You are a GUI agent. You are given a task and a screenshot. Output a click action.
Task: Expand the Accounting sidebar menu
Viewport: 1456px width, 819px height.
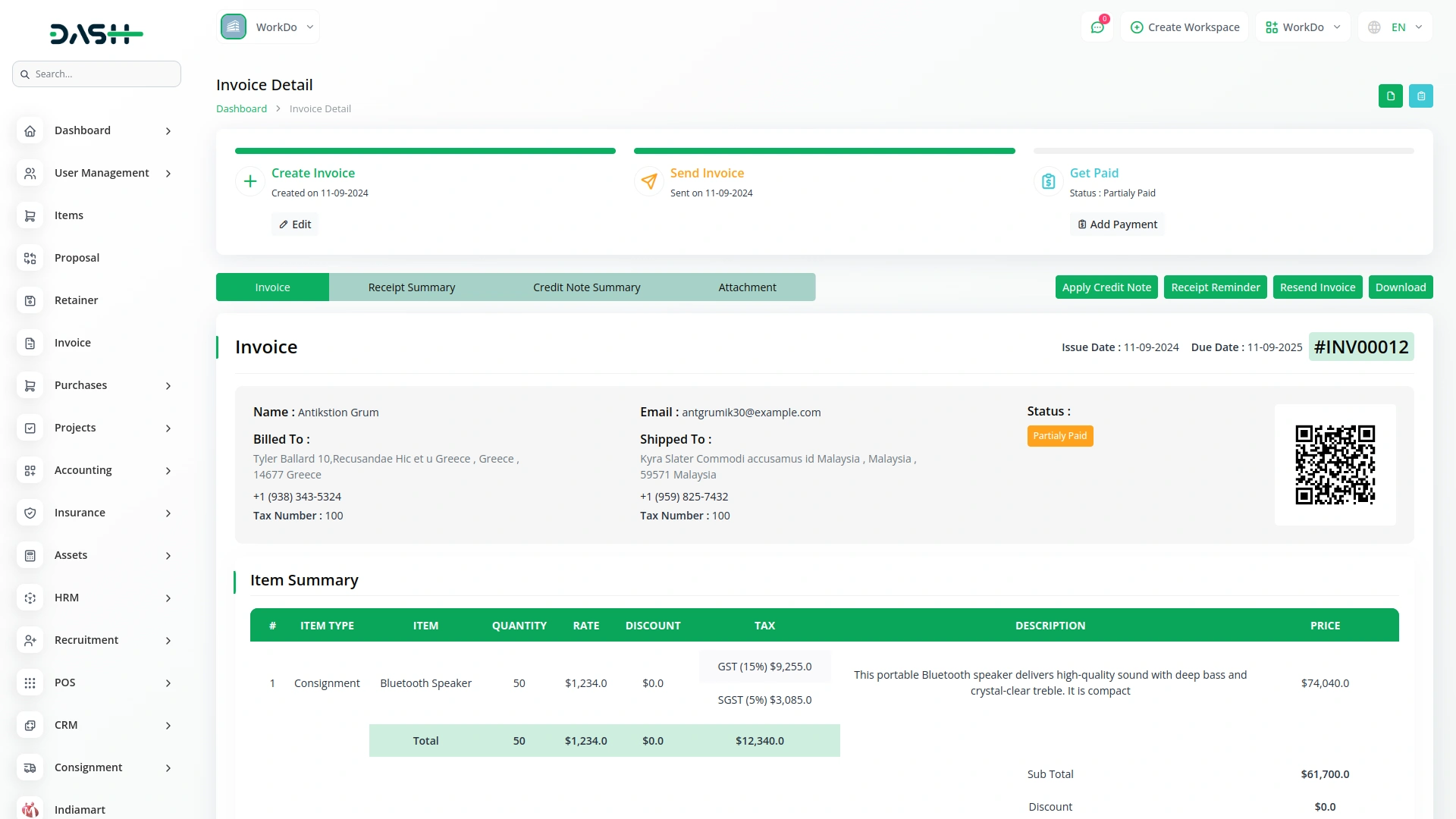pyautogui.click(x=168, y=471)
